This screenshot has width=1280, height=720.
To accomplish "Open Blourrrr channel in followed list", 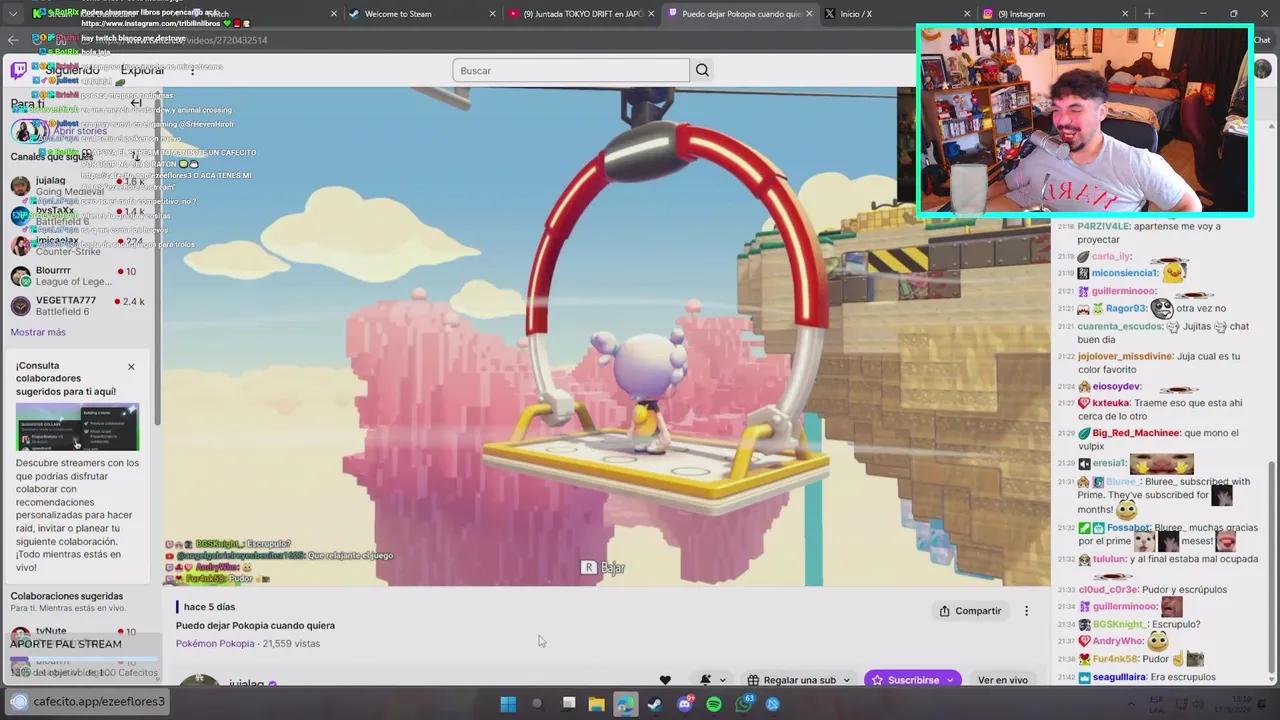I will tap(80, 276).
